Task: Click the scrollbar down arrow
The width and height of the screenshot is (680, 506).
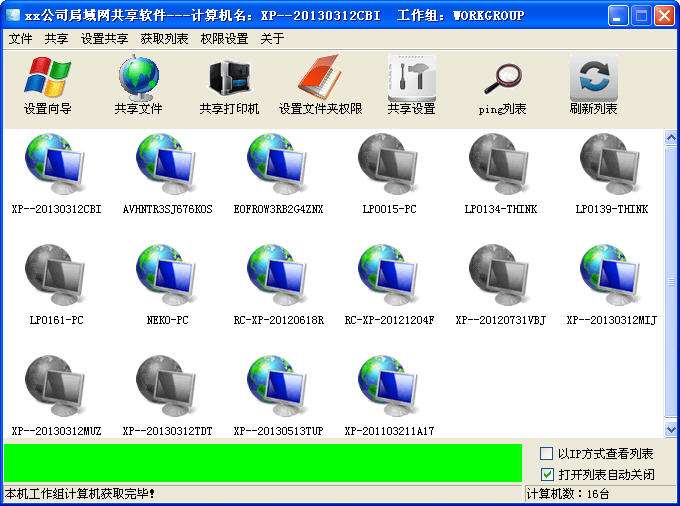Action: 671,429
